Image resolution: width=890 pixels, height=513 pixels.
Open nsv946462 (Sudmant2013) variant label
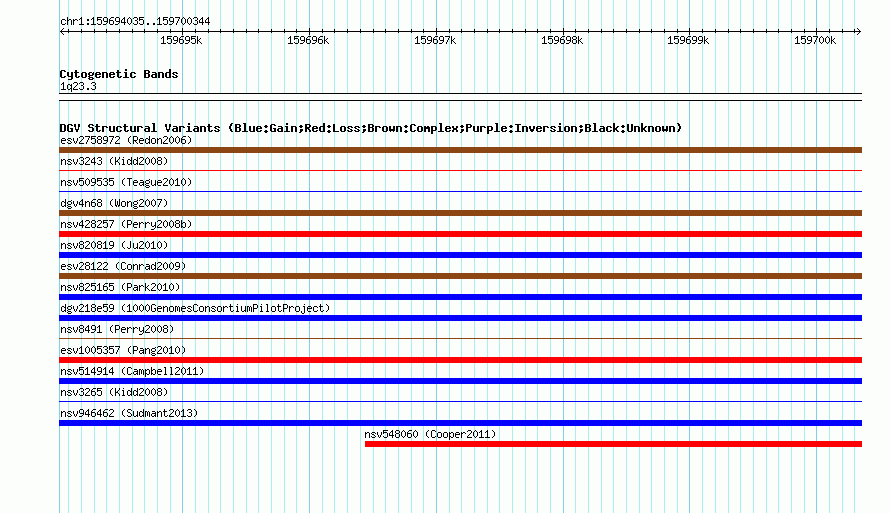click(x=129, y=413)
